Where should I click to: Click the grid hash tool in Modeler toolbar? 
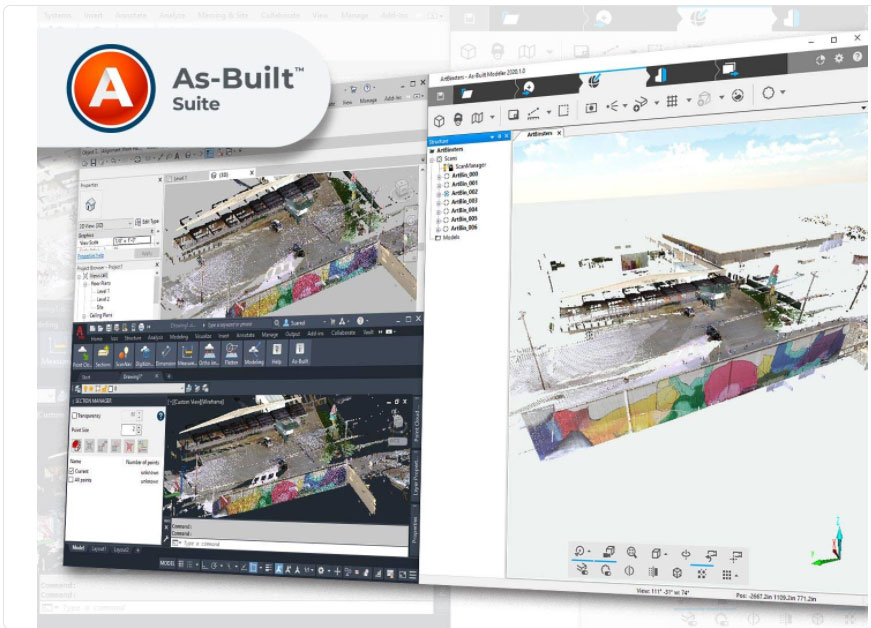672,101
